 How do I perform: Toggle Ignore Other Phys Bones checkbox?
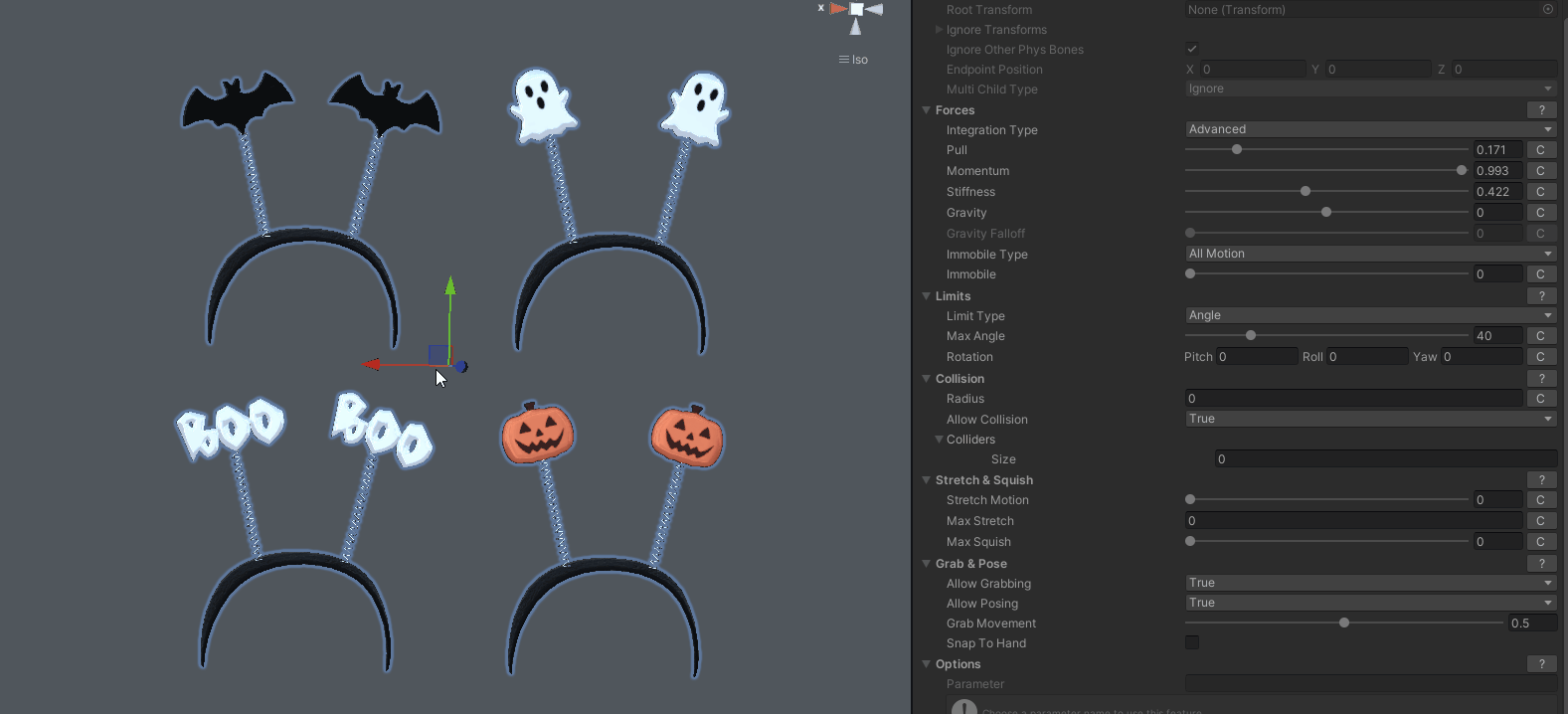(1192, 49)
